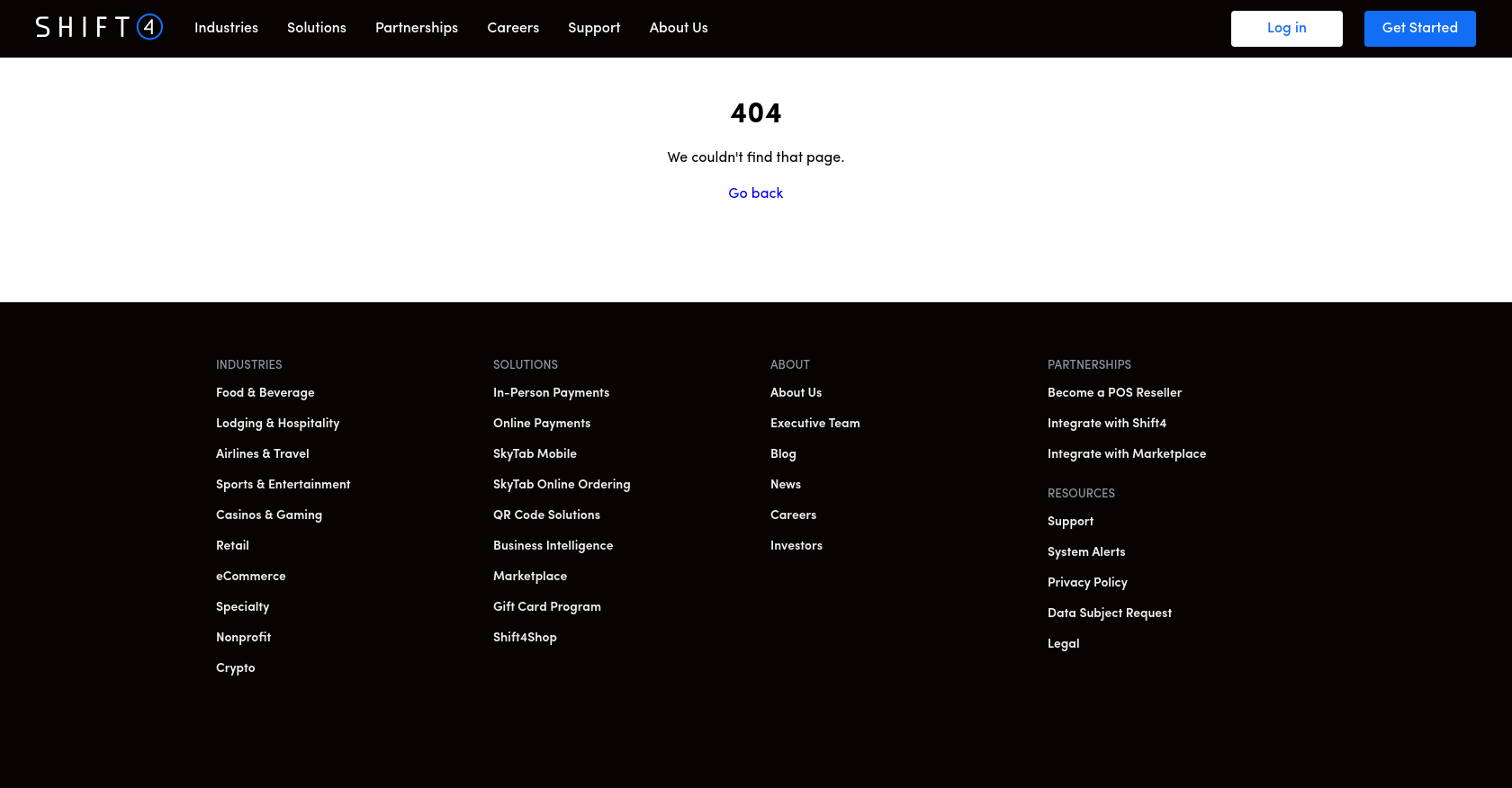This screenshot has height=788, width=1512.
Task: Visit the Blog link
Action: pyautogui.click(x=784, y=454)
